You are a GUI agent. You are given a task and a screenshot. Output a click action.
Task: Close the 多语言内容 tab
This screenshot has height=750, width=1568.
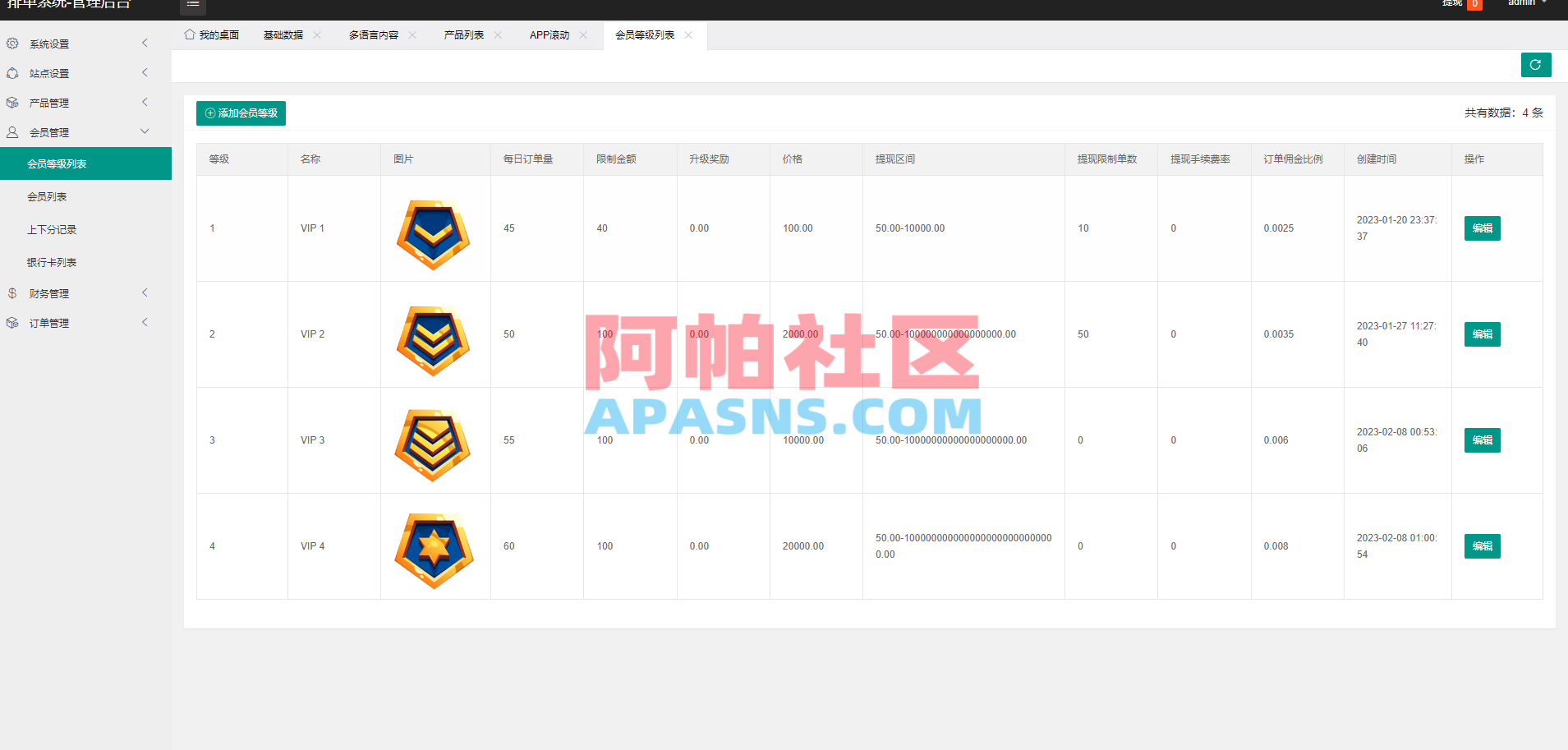click(x=412, y=35)
